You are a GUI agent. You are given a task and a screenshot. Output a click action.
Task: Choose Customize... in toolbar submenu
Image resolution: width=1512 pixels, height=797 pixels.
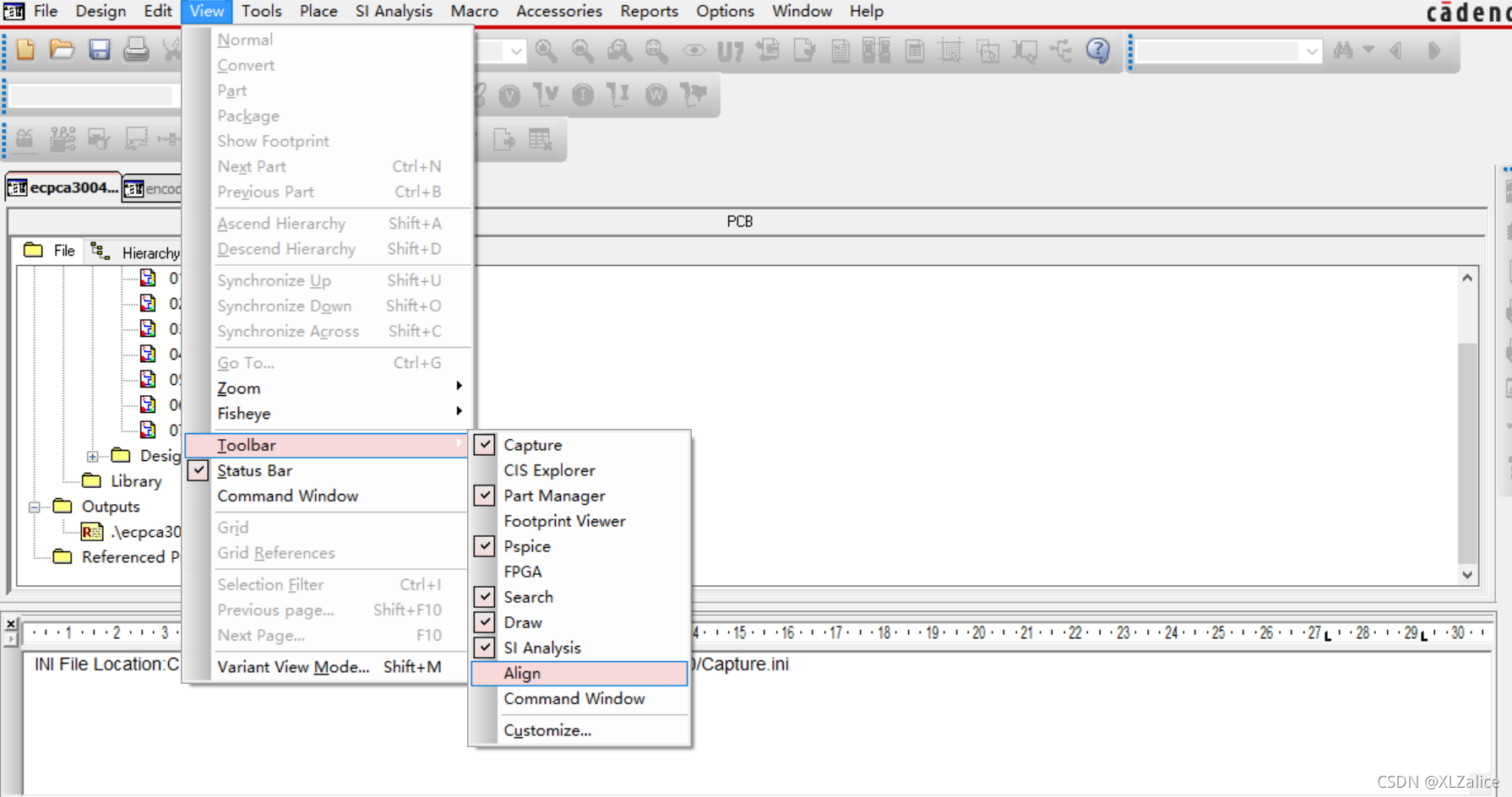tap(579, 730)
